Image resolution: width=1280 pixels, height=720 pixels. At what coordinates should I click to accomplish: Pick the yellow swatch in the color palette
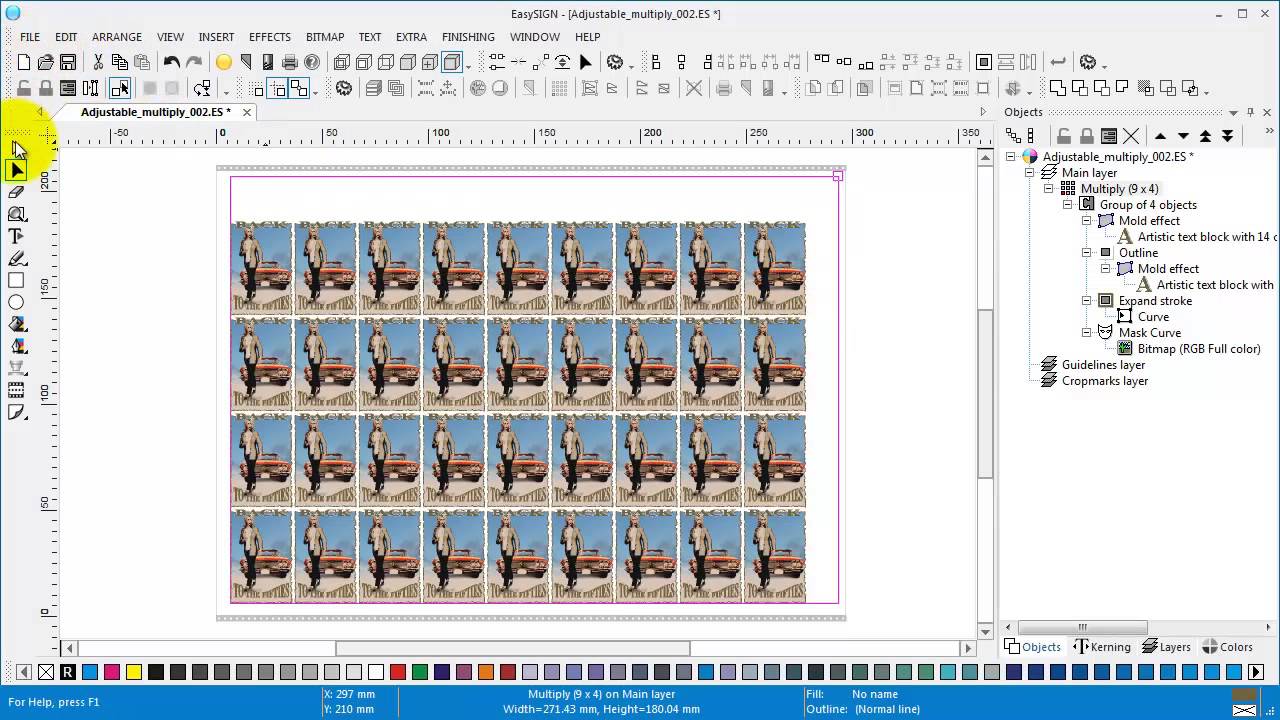click(x=134, y=672)
